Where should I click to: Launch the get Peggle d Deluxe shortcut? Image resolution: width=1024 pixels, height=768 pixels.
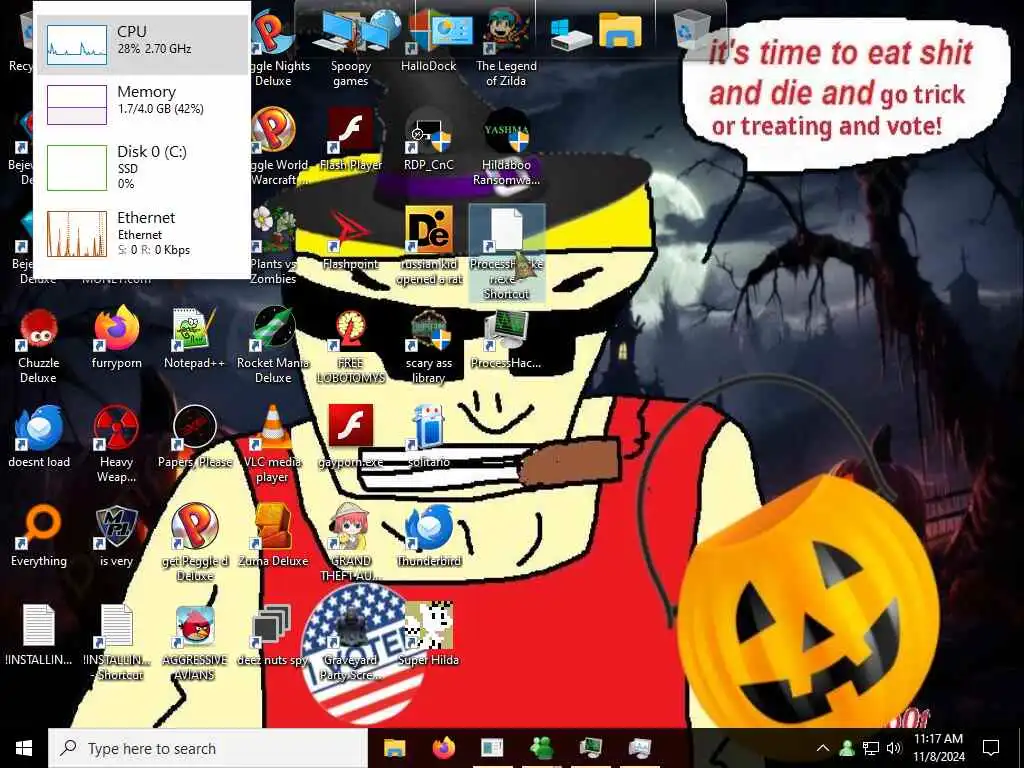(x=195, y=543)
